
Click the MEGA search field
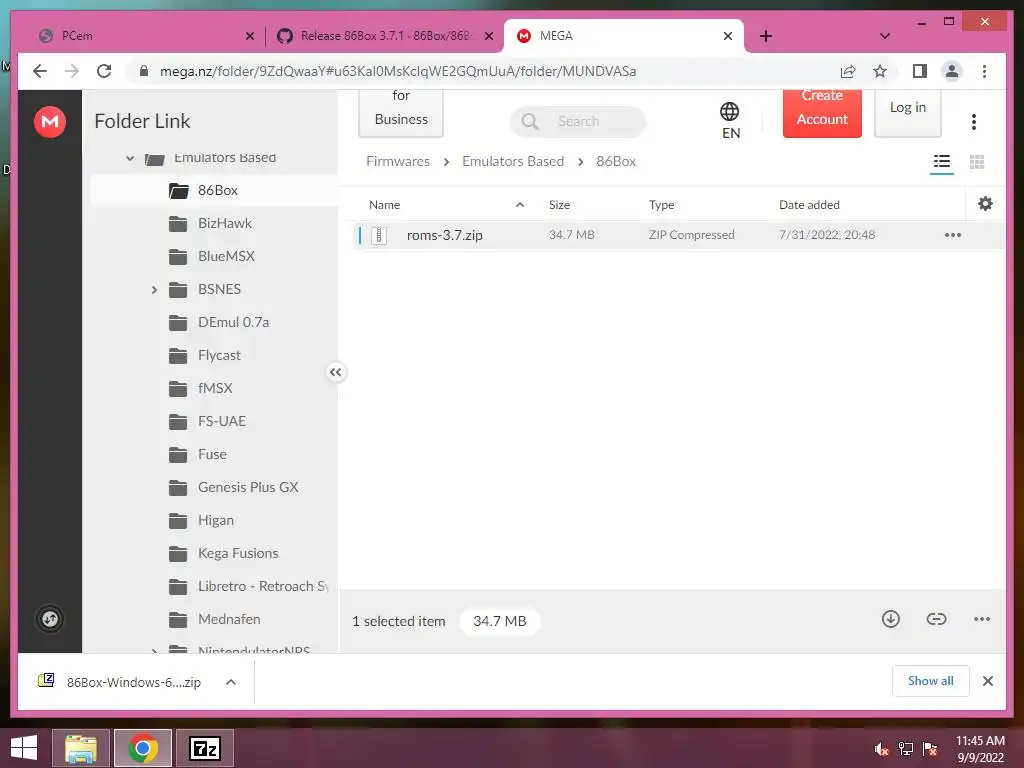click(x=578, y=121)
